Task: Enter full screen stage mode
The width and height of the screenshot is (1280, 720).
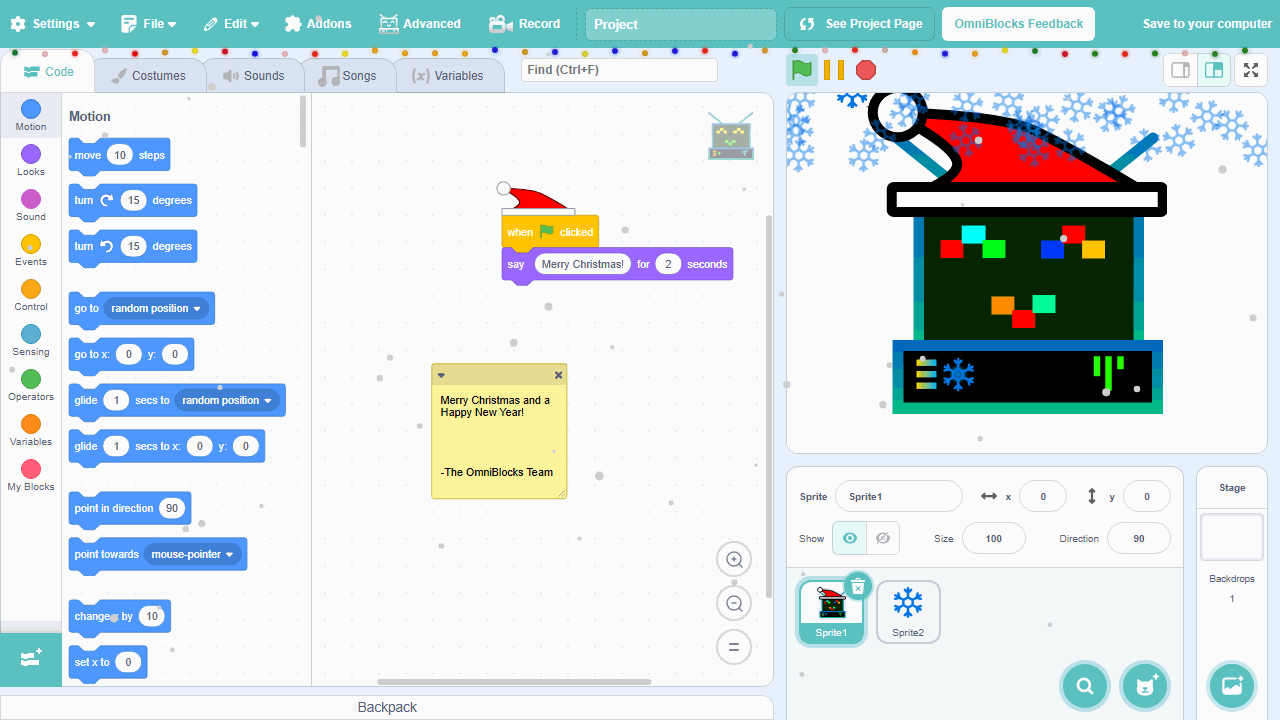Action: click(x=1251, y=70)
